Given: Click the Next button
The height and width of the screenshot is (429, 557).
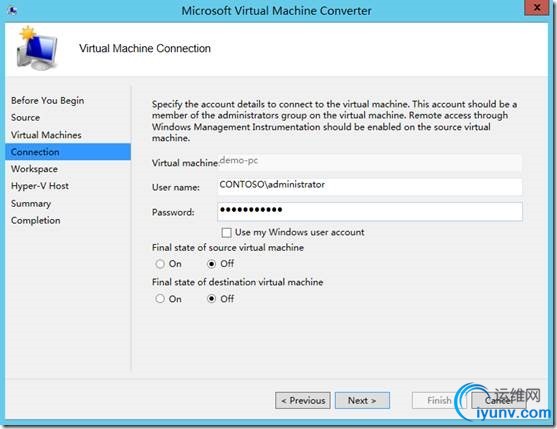Looking at the screenshot, I should pos(362,401).
